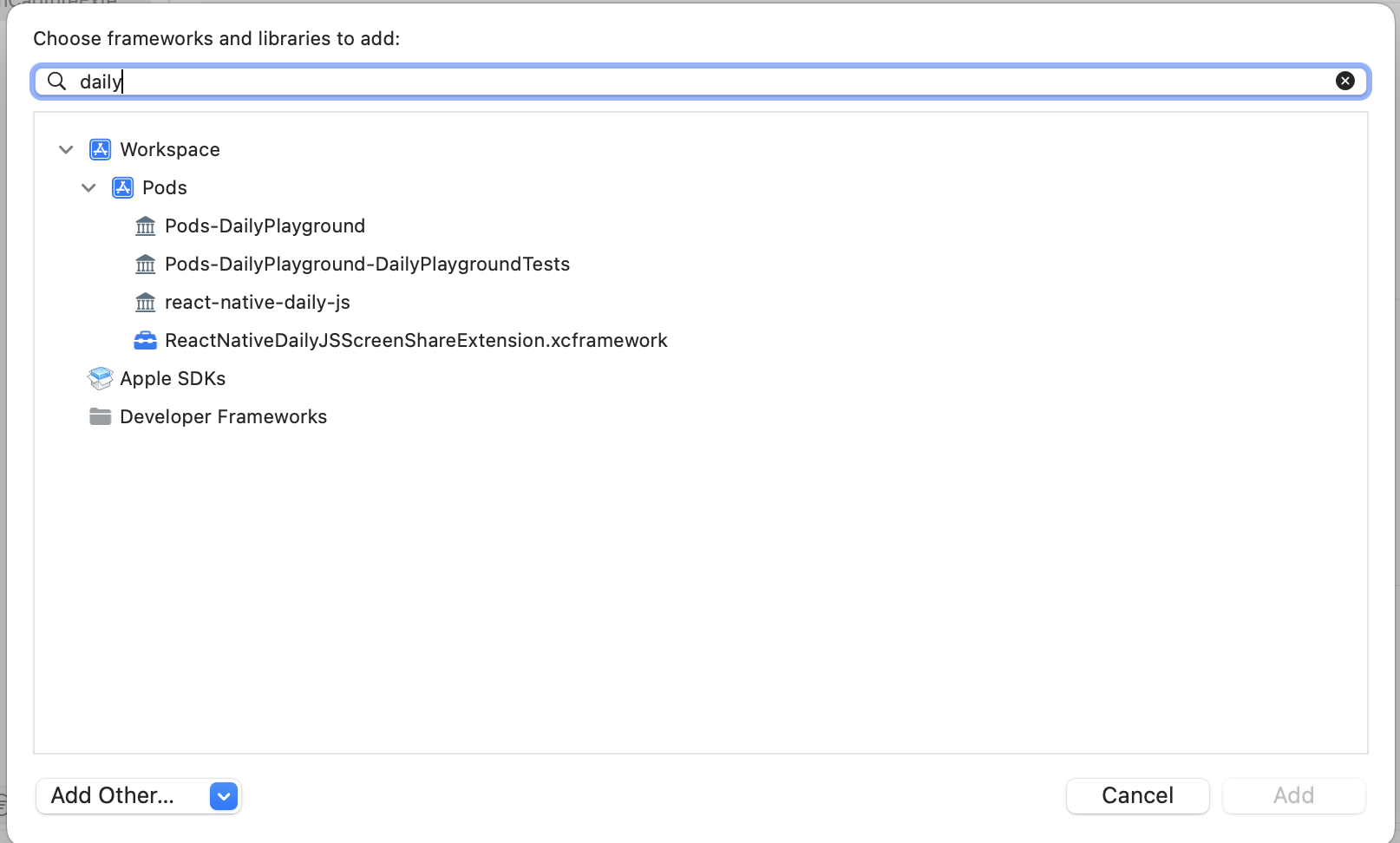Select Pods-DailyPlayground library
This screenshot has width=1400, height=843.
(265, 225)
